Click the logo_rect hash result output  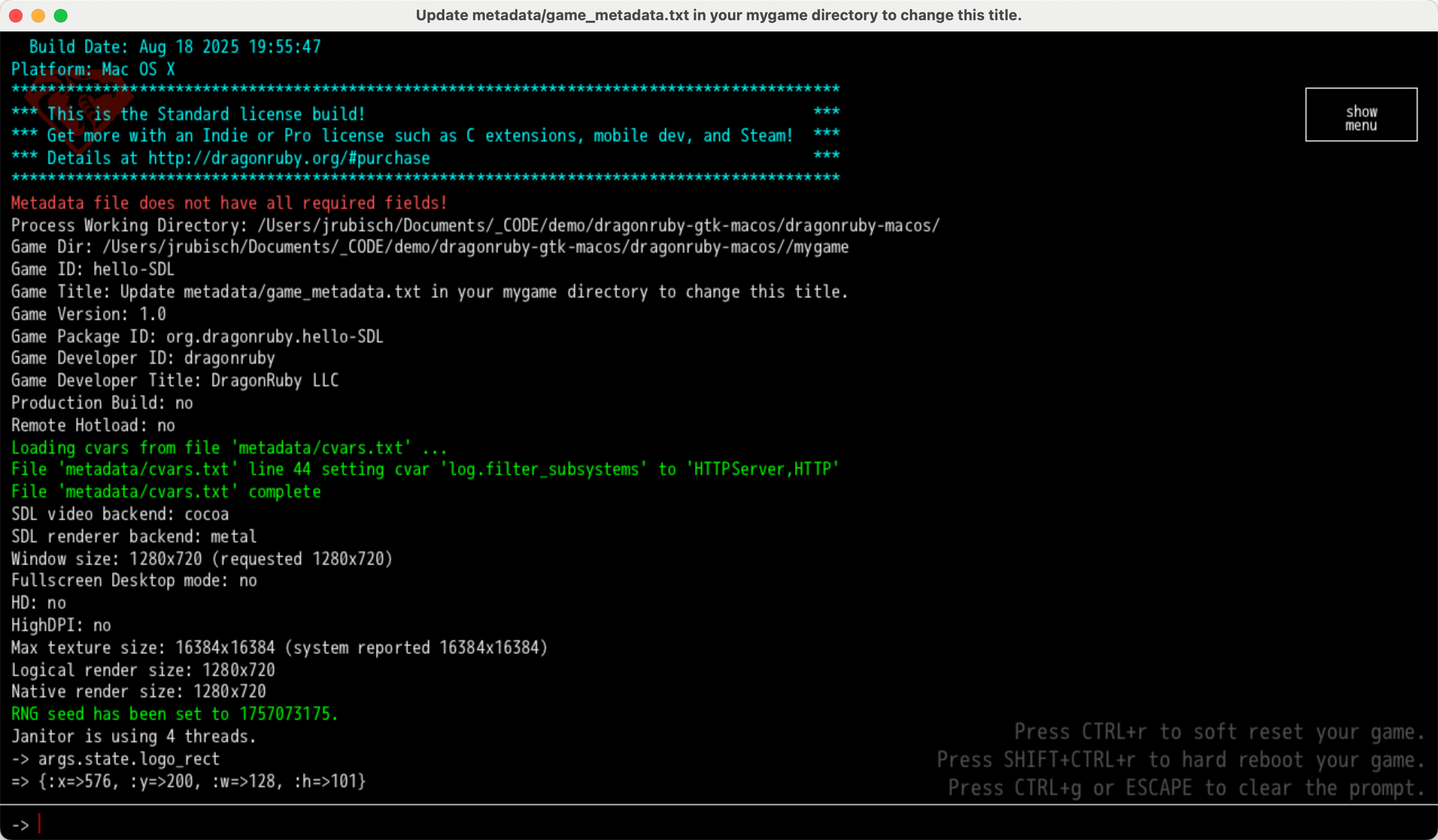(x=188, y=781)
